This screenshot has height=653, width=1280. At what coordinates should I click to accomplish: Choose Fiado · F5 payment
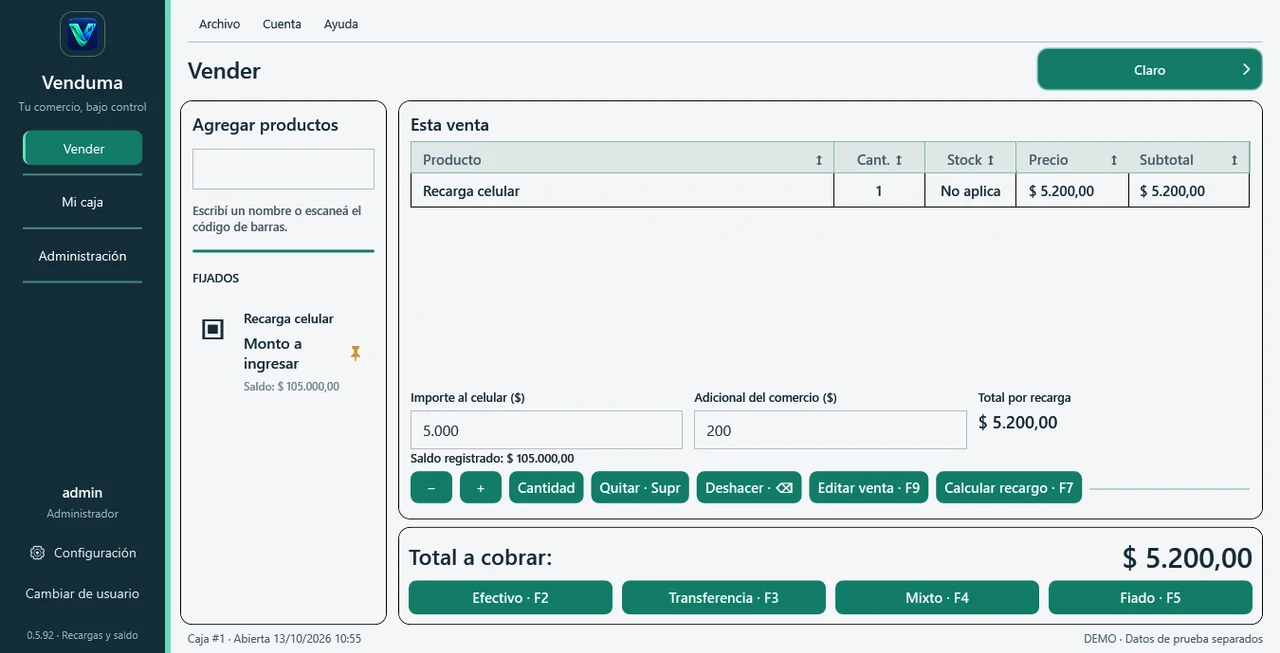tap(1150, 598)
